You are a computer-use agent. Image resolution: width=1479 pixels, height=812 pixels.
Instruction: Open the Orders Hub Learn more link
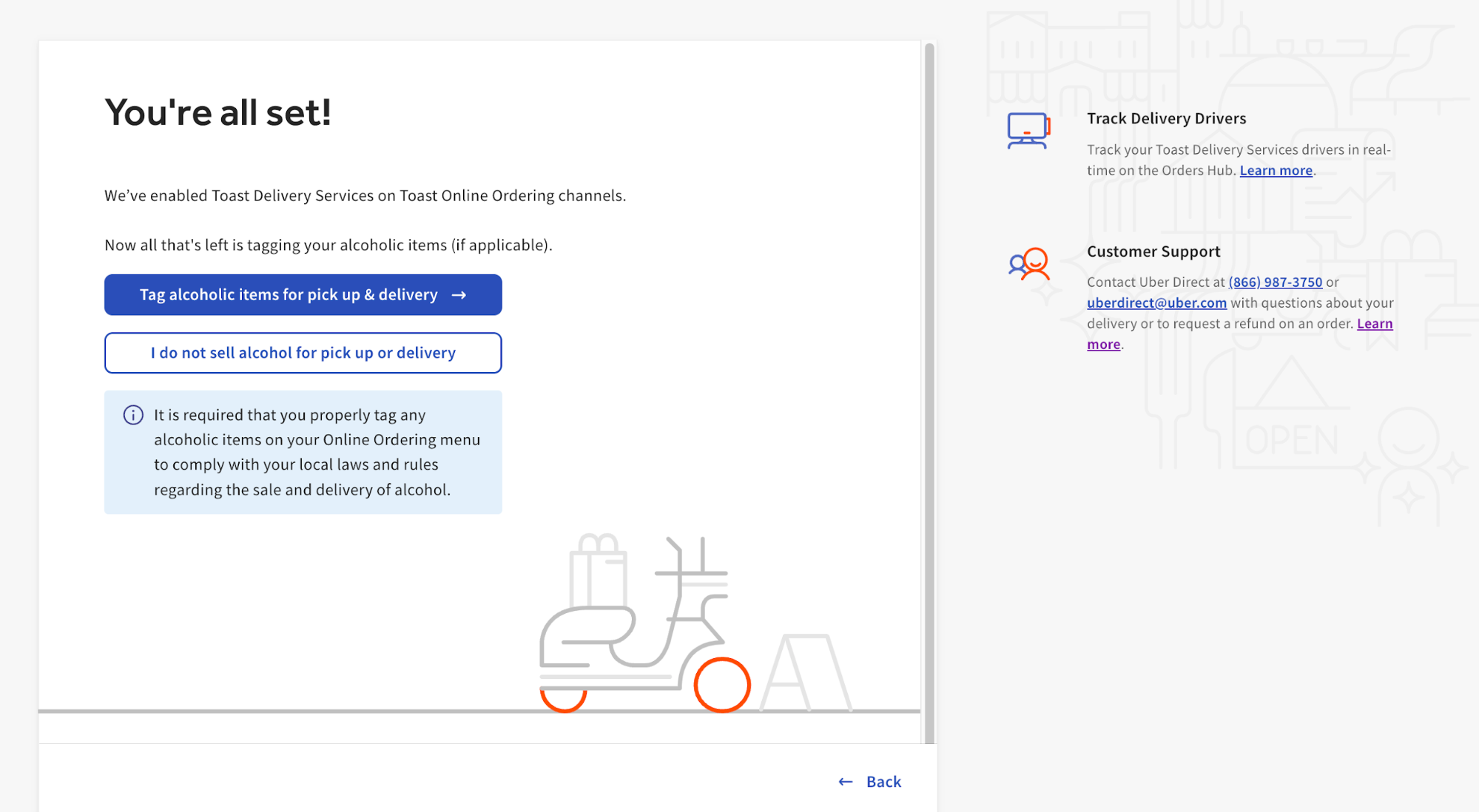[1275, 170]
